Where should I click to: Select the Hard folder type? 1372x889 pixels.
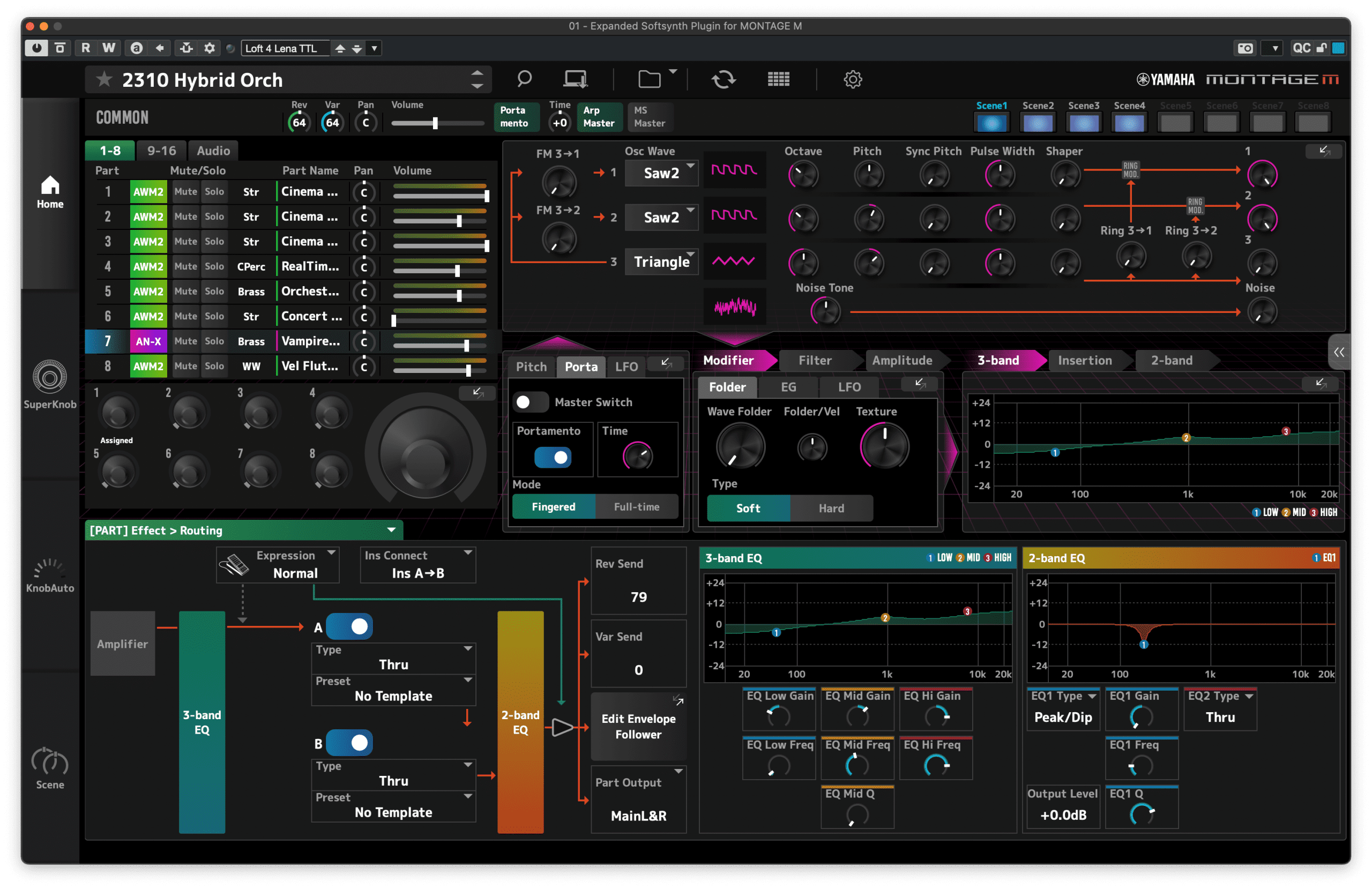click(831, 508)
